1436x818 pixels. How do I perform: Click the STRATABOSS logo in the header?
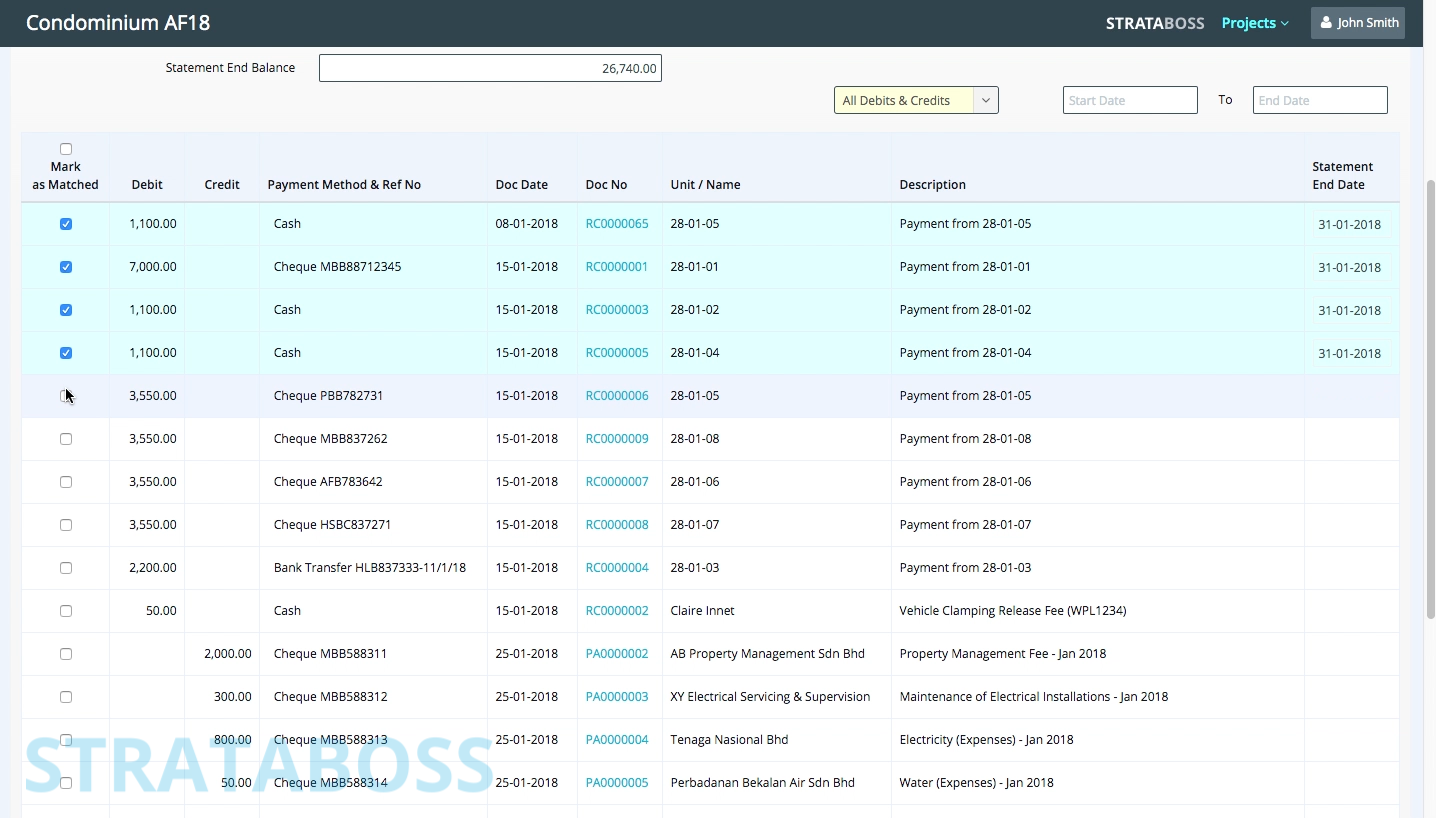(x=1155, y=23)
